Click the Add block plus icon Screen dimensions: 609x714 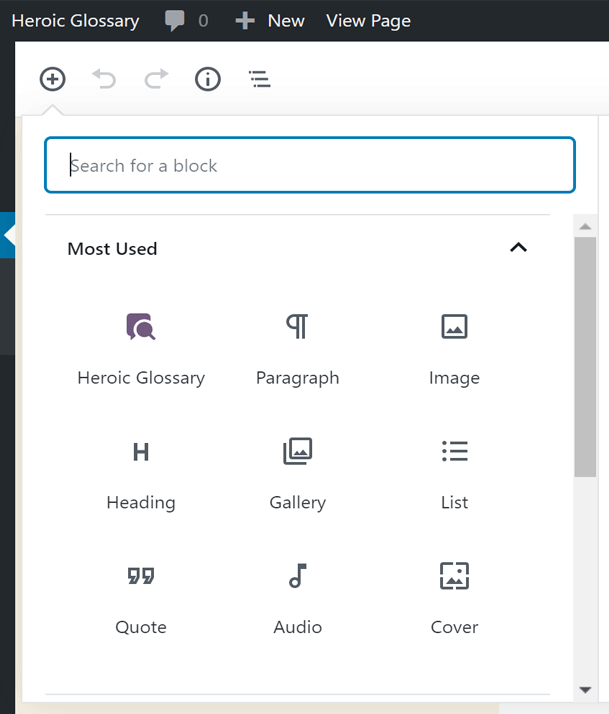coord(52,79)
